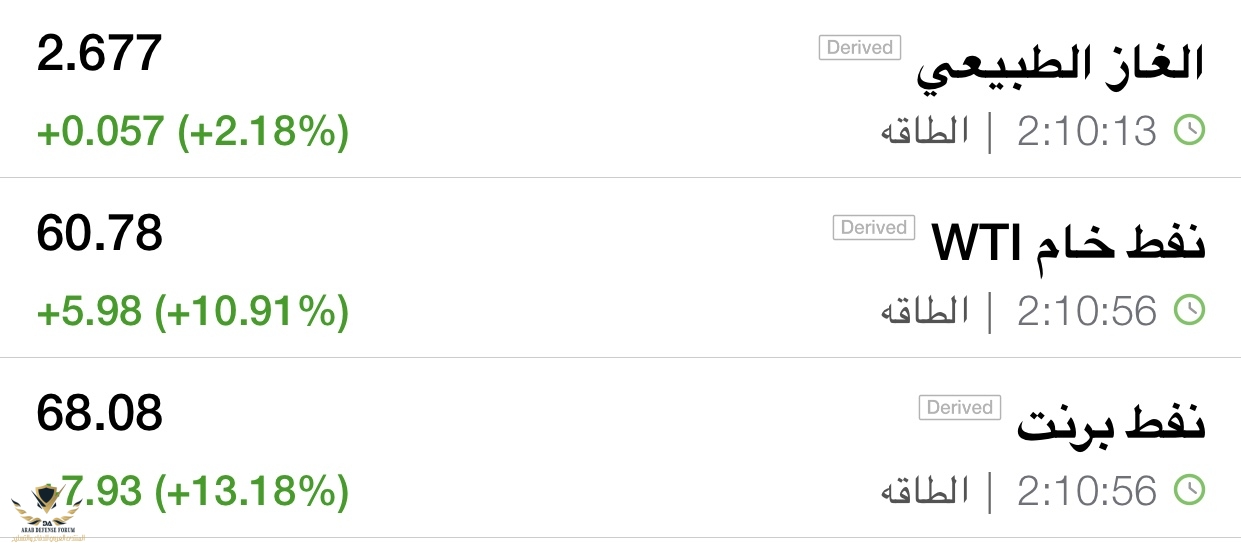Click the Derived badge next to WTI crude
Image resolution: width=1241 pixels, height=544 pixels.
click(x=873, y=228)
